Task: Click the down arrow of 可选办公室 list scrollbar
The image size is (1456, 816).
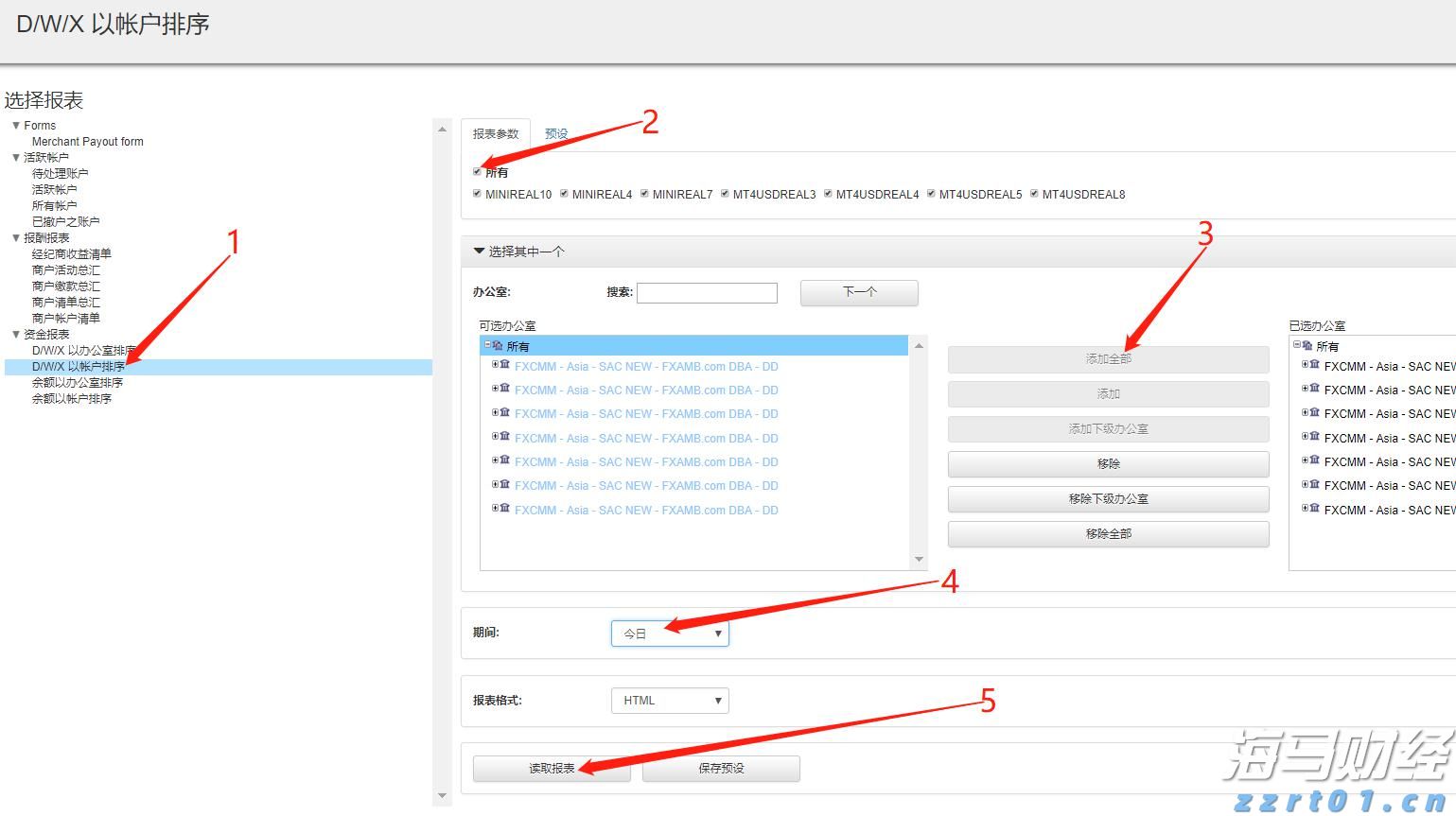Action: (x=918, y=560)
